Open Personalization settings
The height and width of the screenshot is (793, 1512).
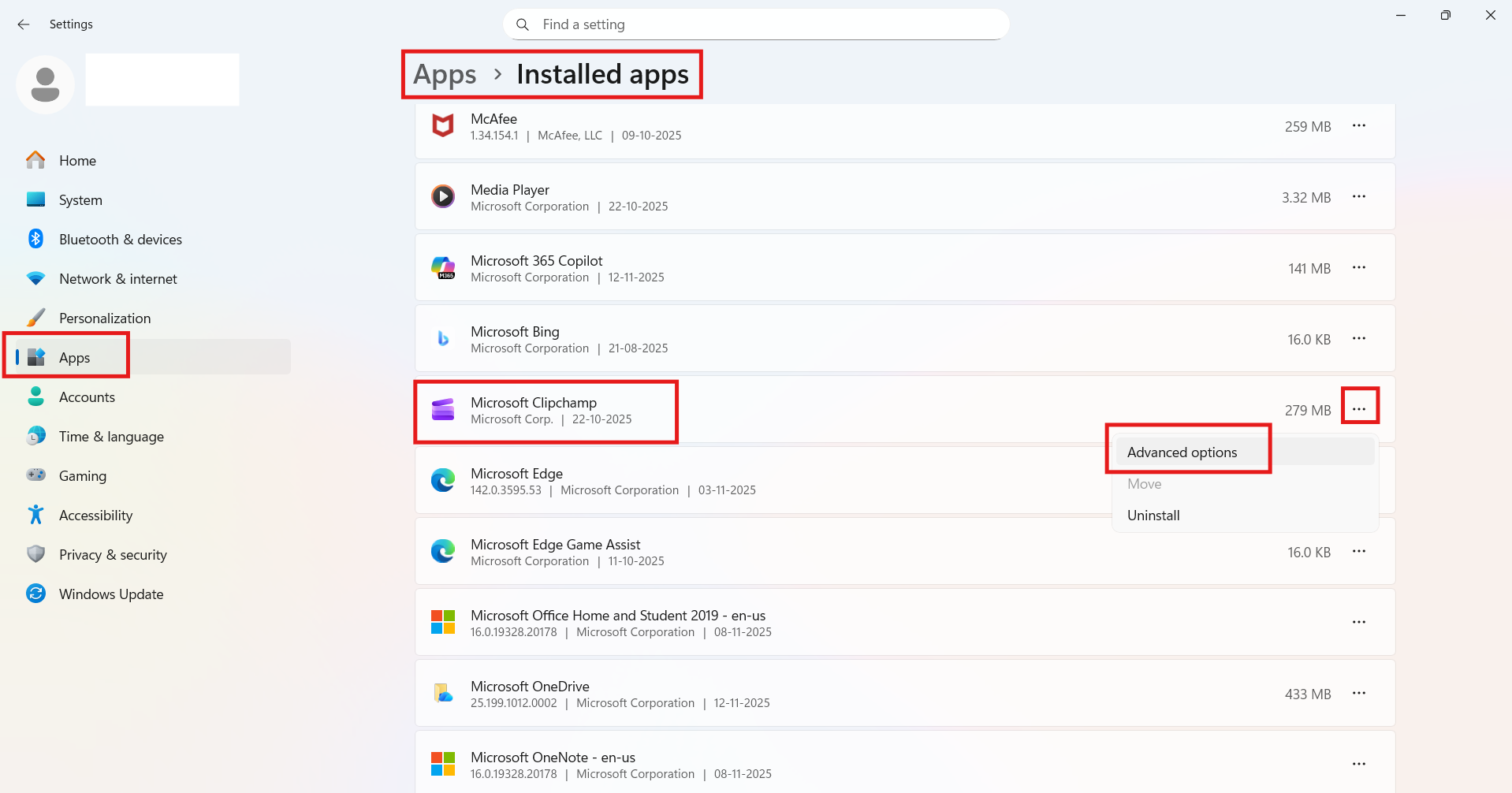105,318
